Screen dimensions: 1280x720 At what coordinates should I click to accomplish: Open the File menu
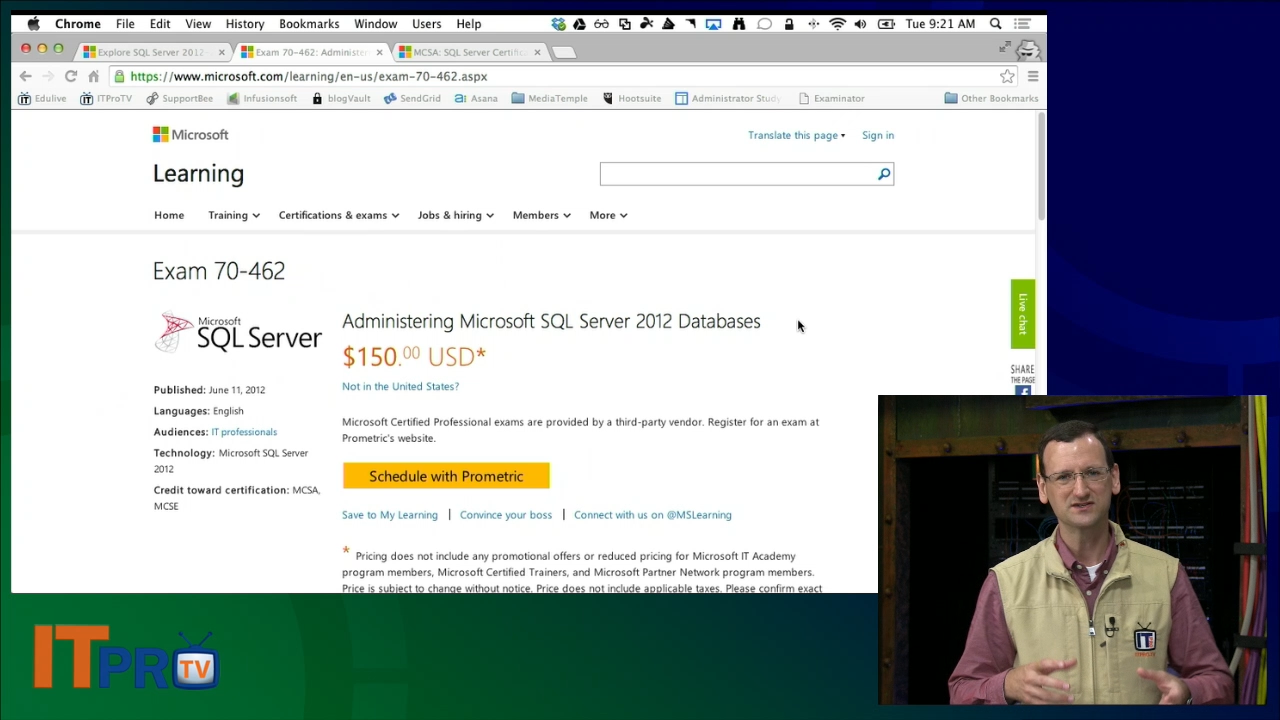[x=125, y=24]
